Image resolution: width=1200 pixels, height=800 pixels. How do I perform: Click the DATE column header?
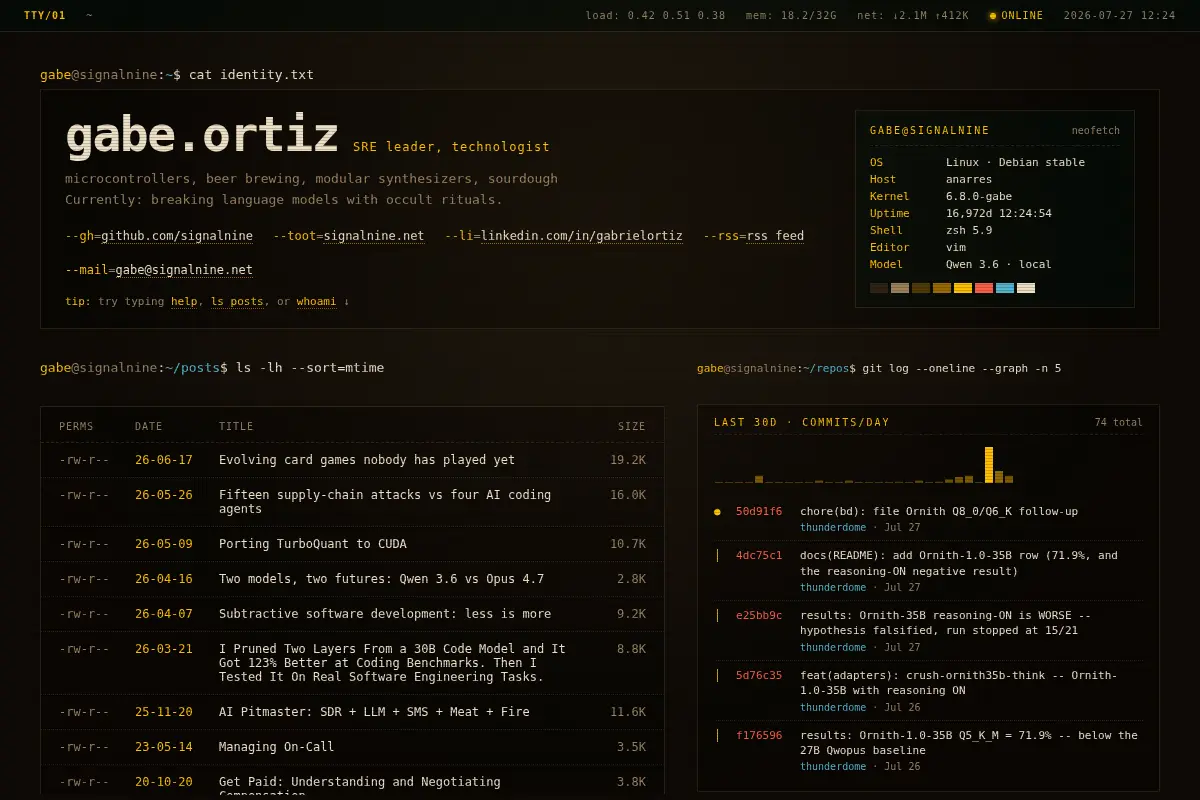tap(149, 426)
